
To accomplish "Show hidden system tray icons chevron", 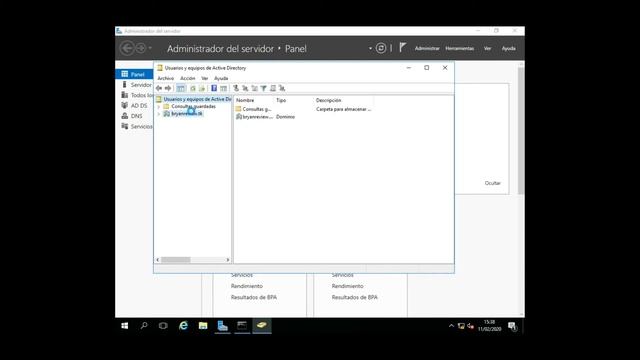I will point(451,326).
